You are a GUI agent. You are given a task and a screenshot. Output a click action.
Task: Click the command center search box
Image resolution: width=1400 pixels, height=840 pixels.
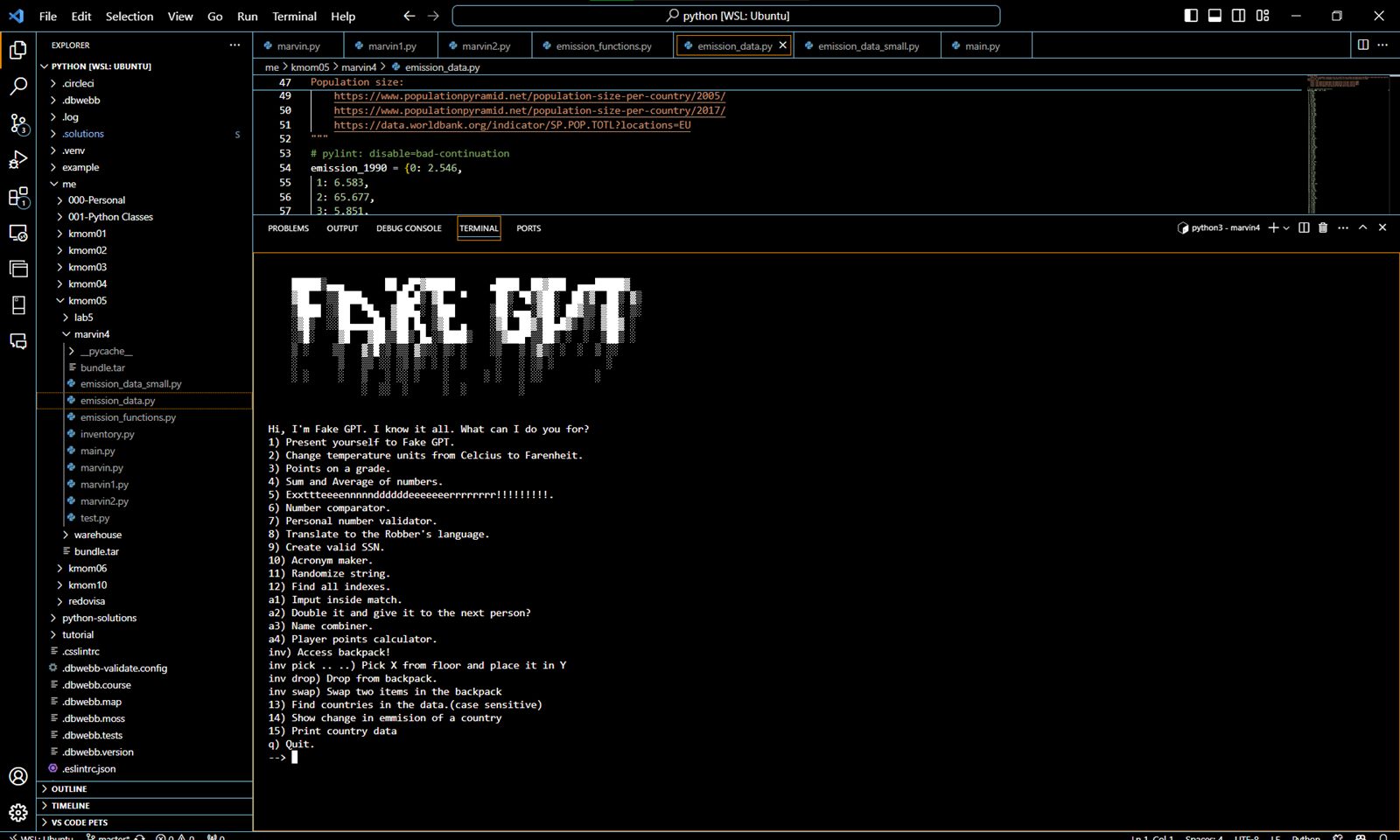726,16
